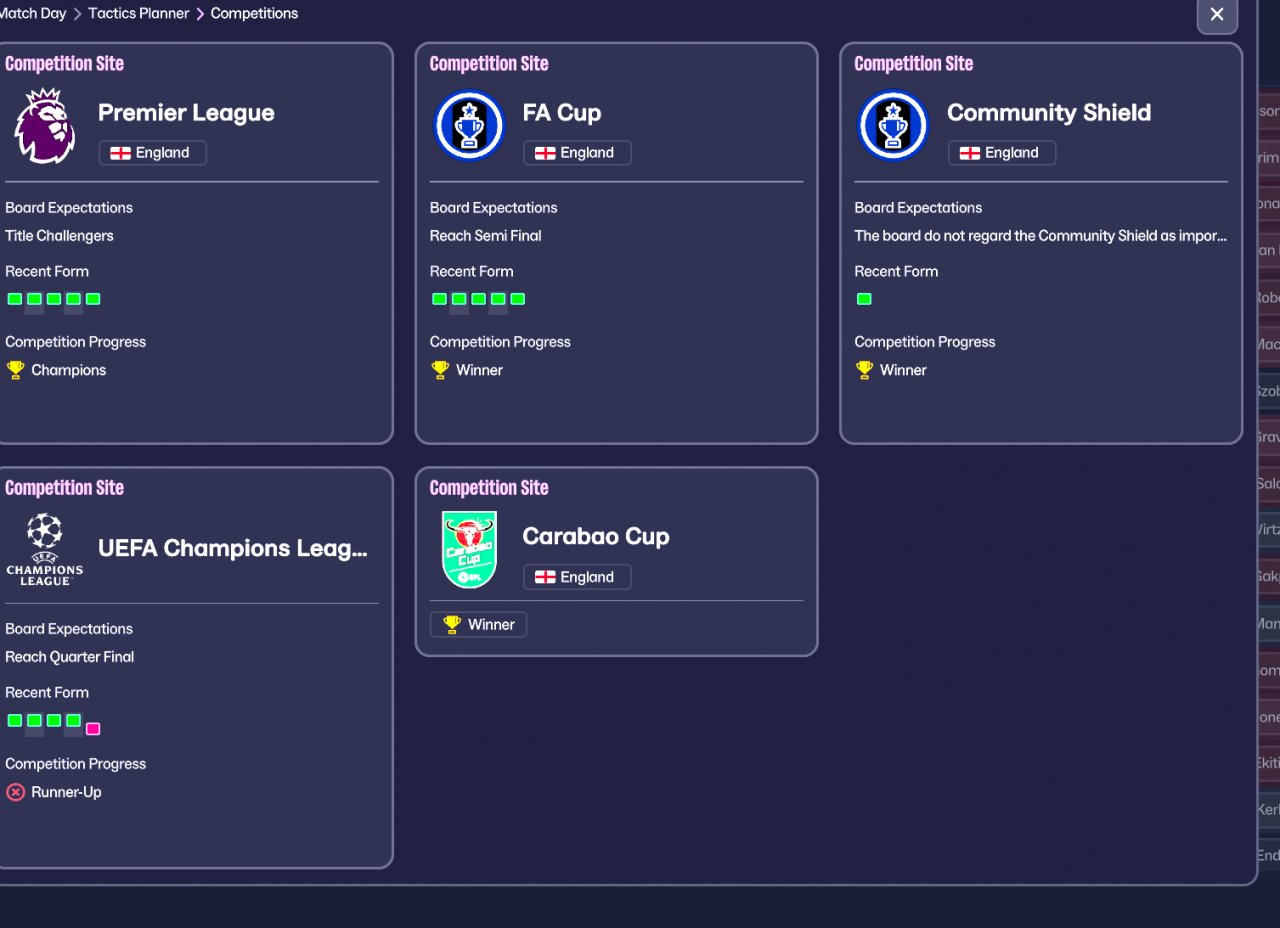
Task: Open the Tactics Planner breadcrumb
Action: [x=139, y=13]
